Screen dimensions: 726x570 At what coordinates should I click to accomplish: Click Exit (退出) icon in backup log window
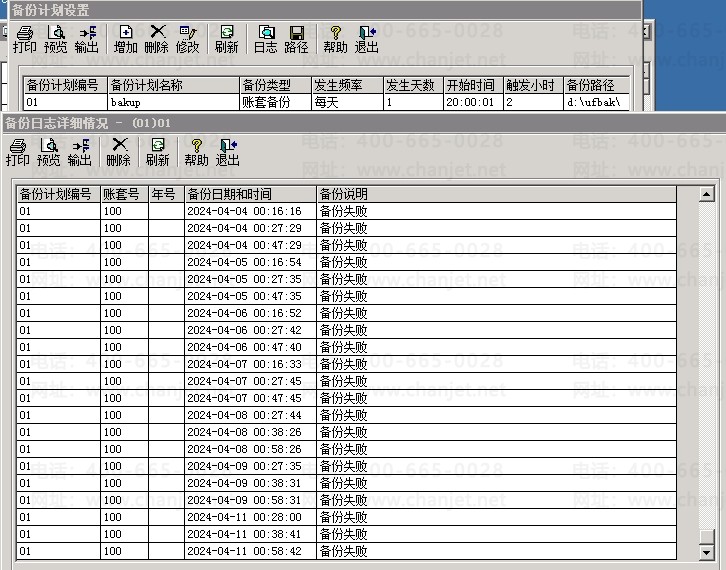point(227,152)
